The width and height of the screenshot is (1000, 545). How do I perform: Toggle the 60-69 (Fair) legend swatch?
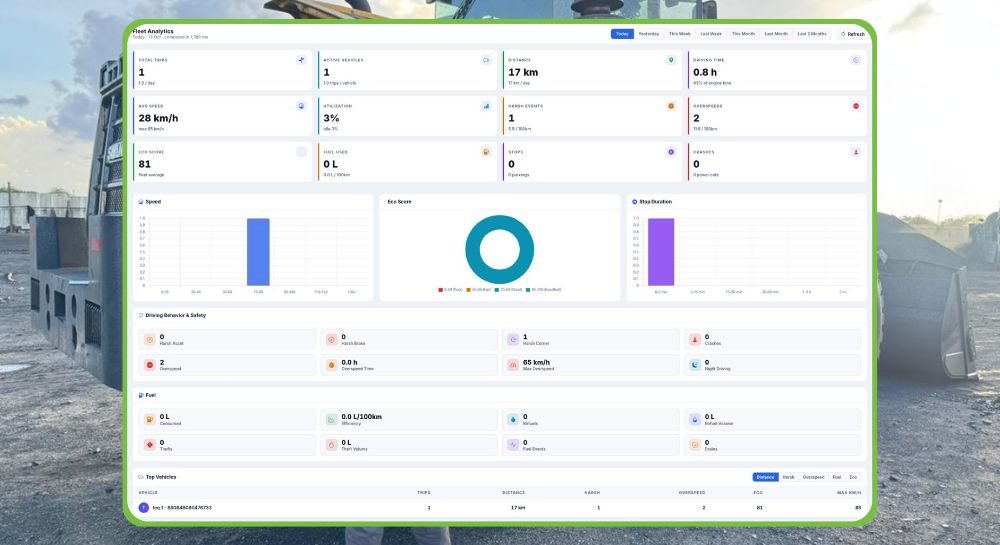[x=469, y=290]
